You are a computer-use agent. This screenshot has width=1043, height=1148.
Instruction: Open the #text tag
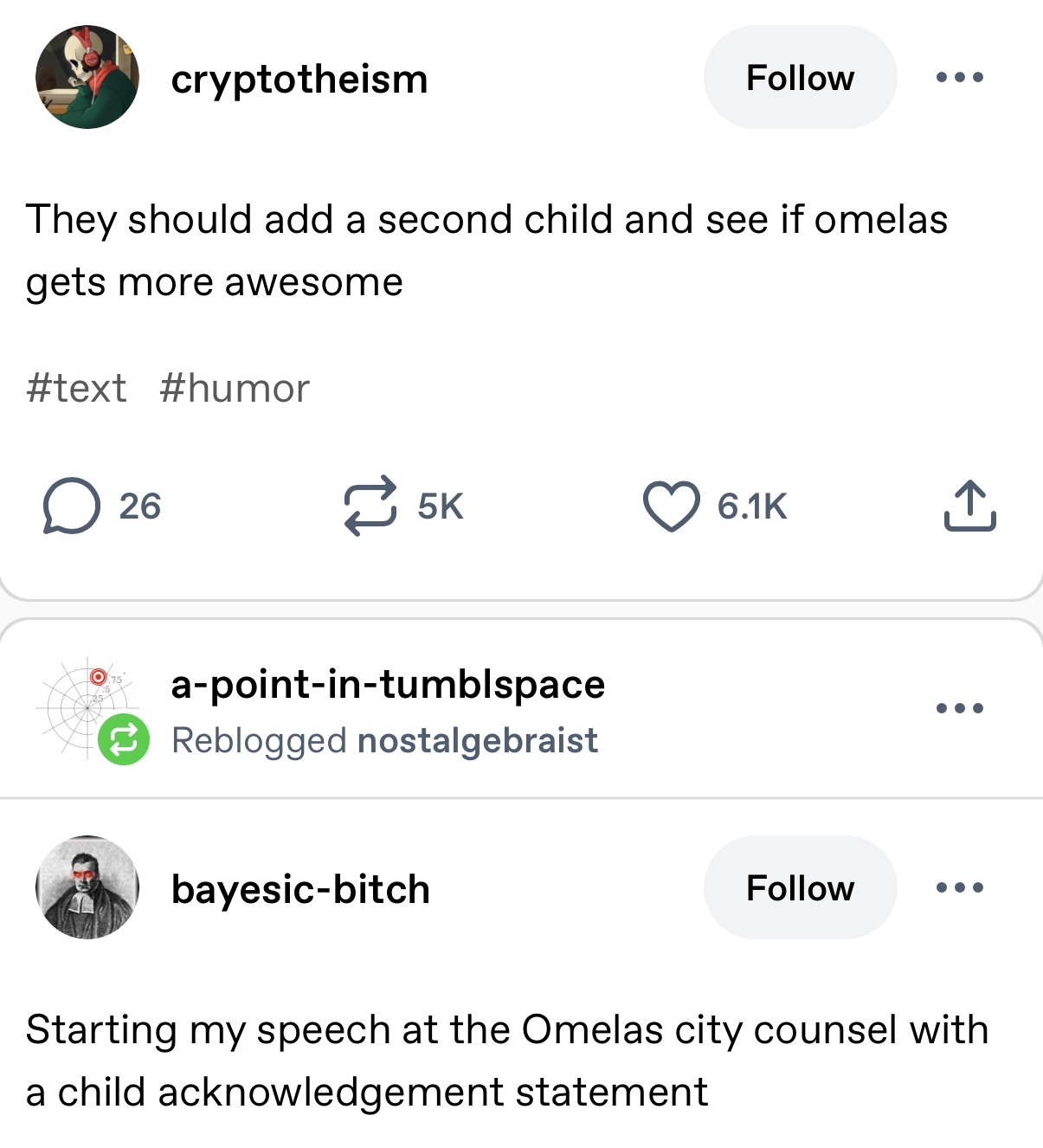[76, 388]
